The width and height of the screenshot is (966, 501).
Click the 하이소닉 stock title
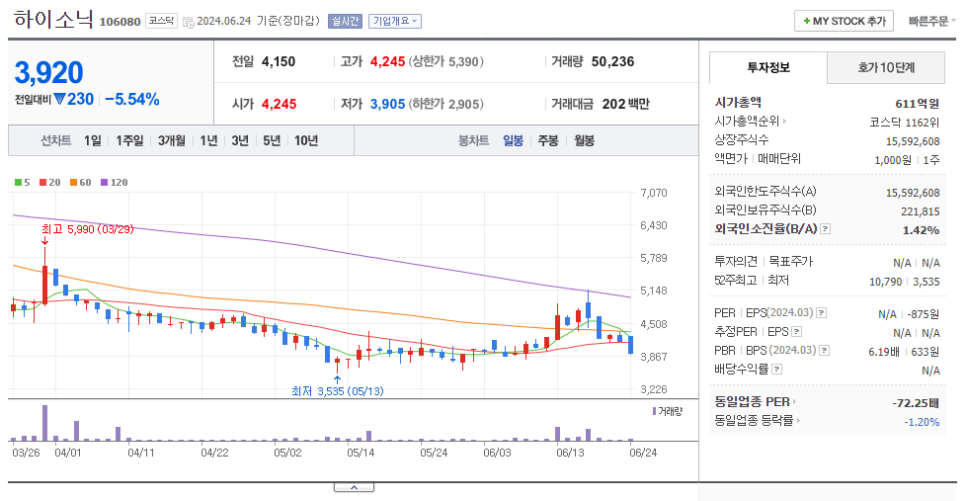[54, 20]
